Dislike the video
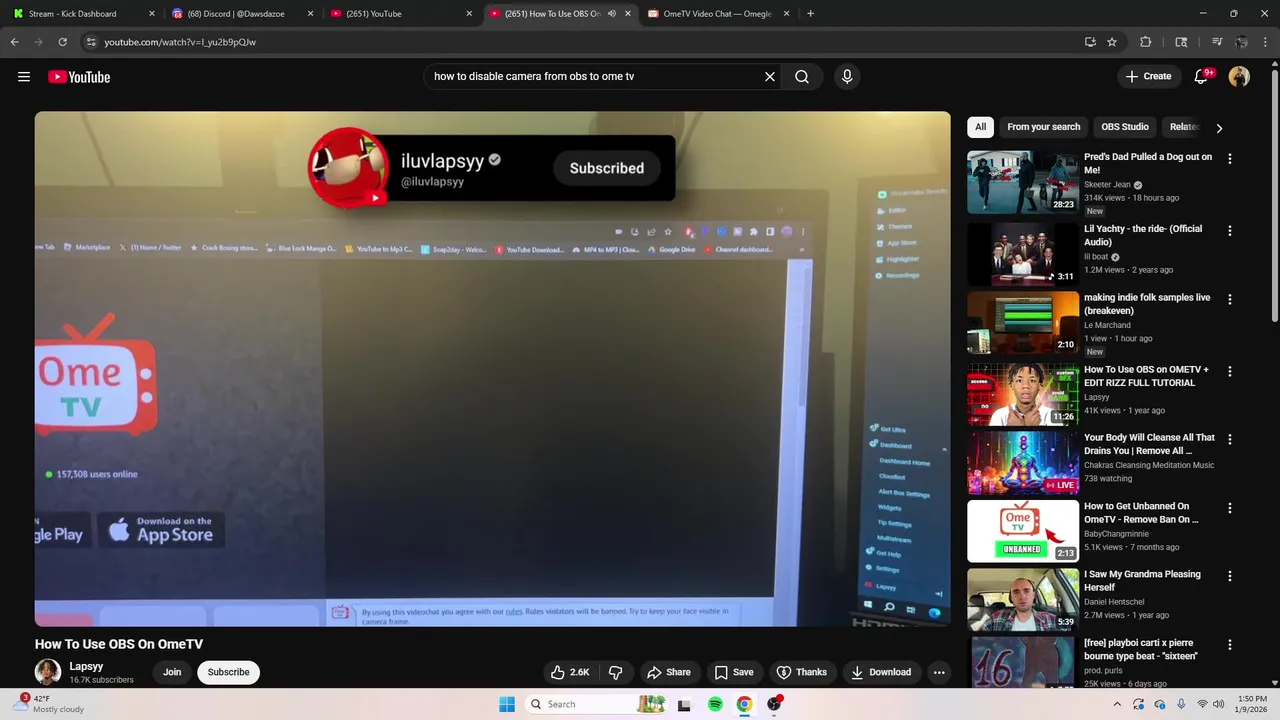 [616, 672]
